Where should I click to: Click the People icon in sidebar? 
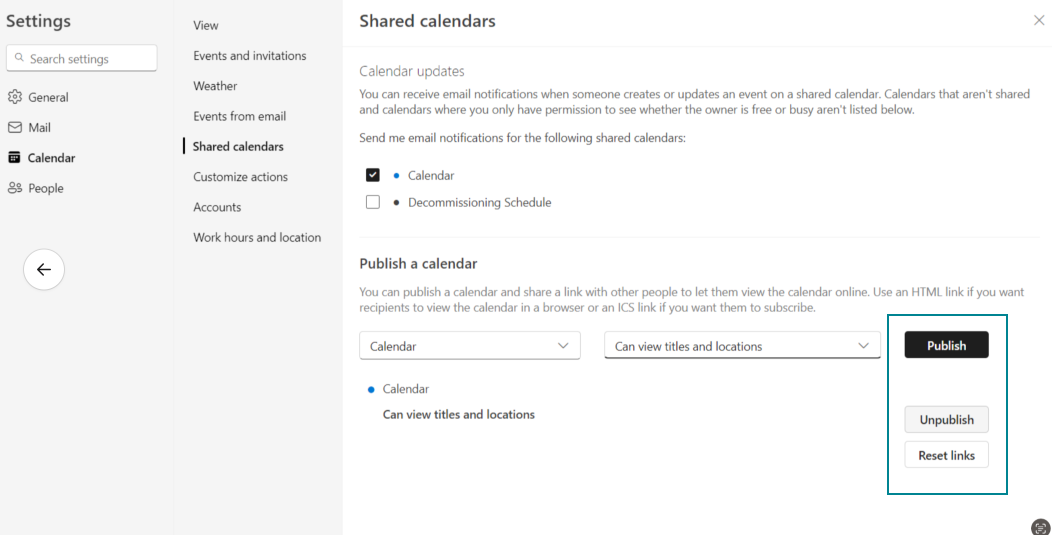15,188
